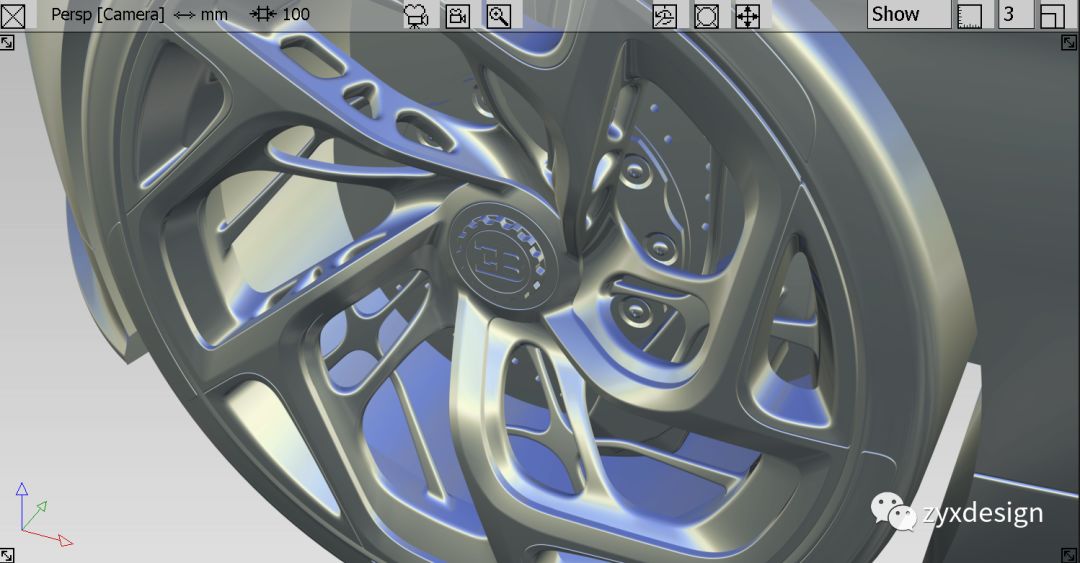Activate the four-arrow pan view icon

(x=747, y=16)
